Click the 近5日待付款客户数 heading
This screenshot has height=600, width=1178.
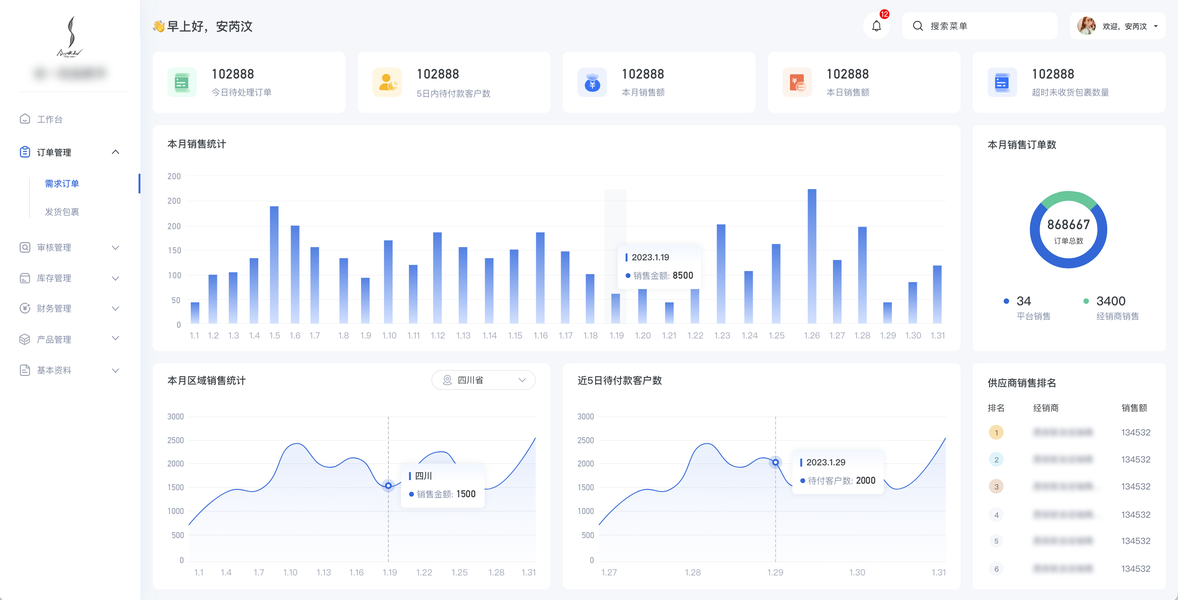point(620,381)
